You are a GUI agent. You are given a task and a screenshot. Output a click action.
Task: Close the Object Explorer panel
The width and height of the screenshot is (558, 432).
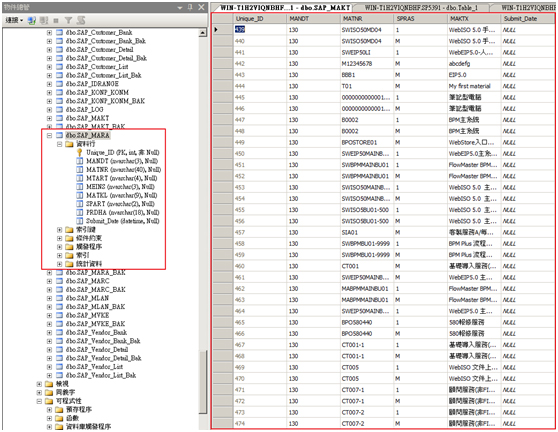[201, 7]
